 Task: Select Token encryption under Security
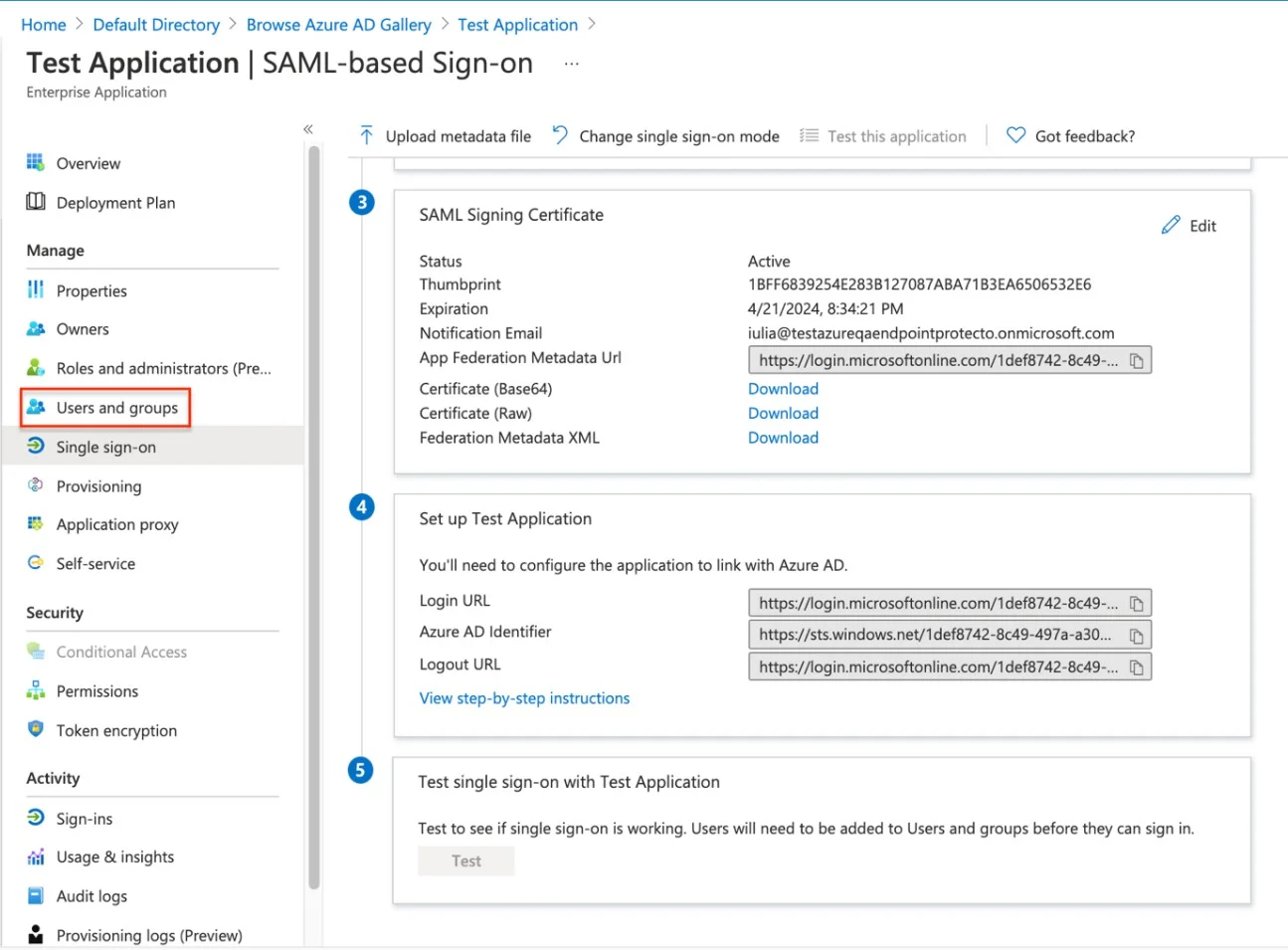116,730
